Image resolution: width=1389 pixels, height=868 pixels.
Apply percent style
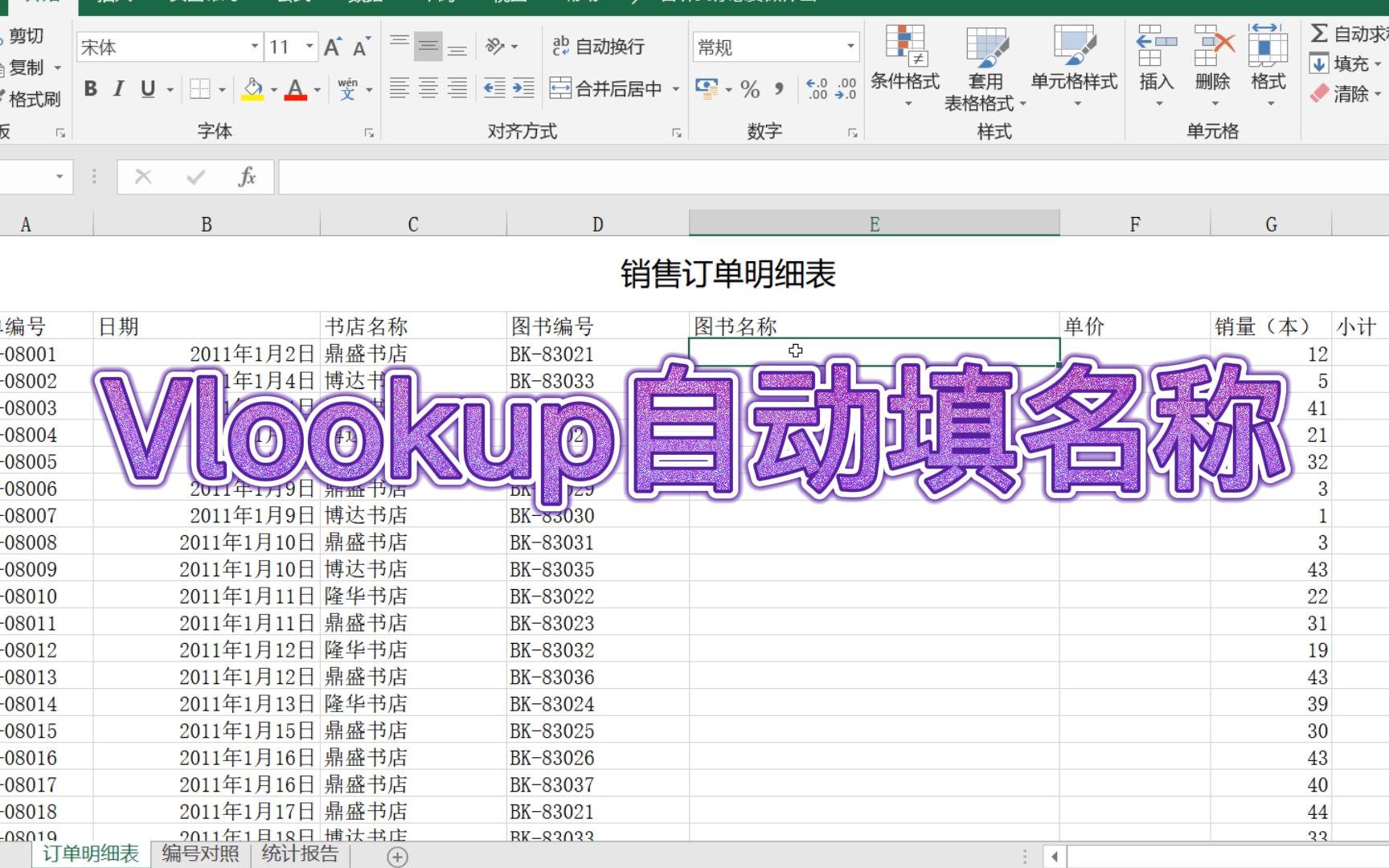tap(750, 89)
